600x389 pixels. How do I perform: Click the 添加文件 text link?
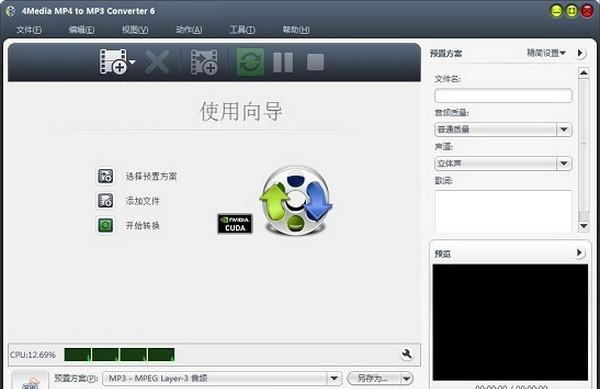pyautogui.click(x=142, y=201)
